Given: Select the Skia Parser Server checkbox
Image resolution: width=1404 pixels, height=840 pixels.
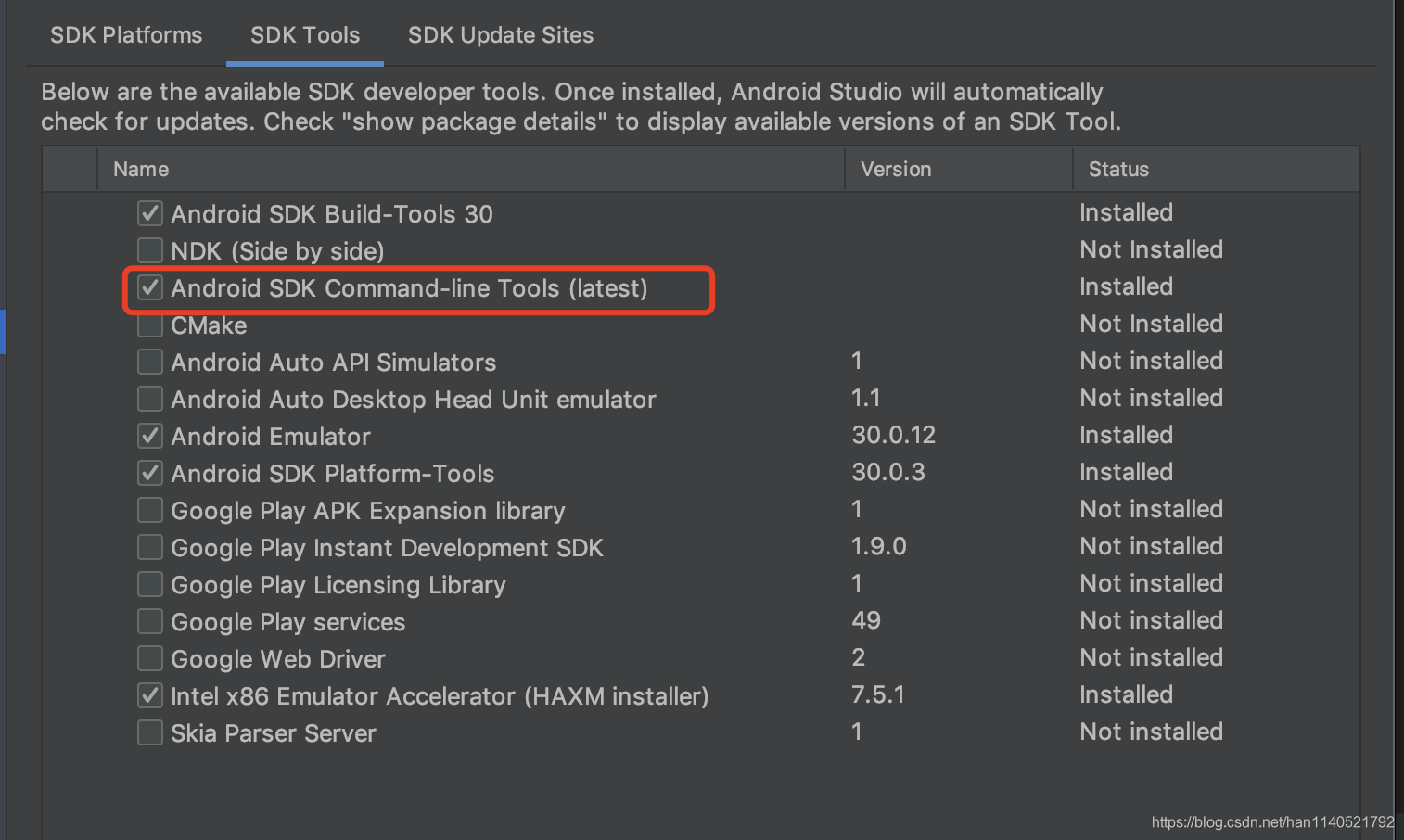Looking at the screenshot, I should pyautogui.click(x=149, y=732).
